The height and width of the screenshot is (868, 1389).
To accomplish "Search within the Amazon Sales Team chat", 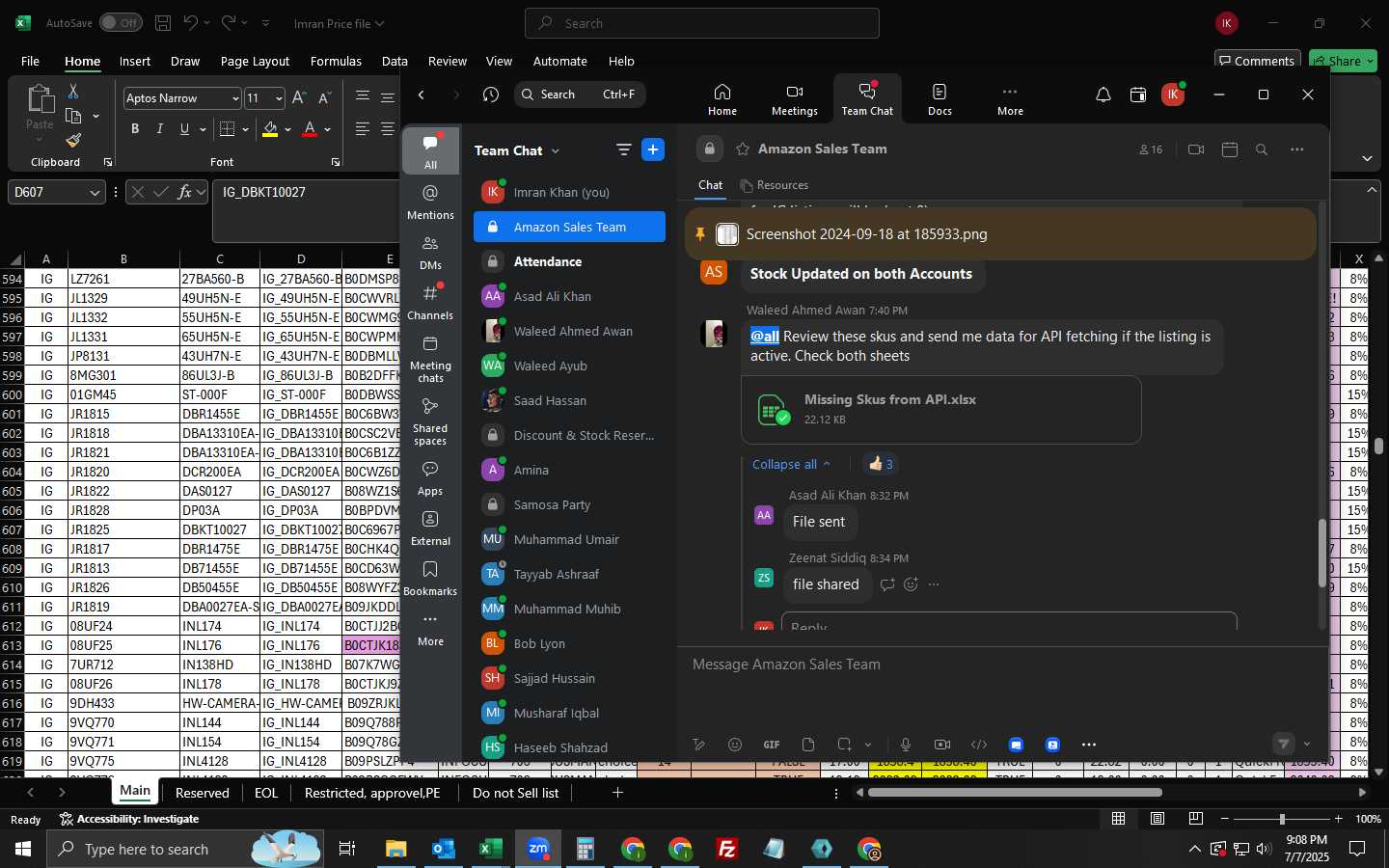I will tap(1262, 149).
